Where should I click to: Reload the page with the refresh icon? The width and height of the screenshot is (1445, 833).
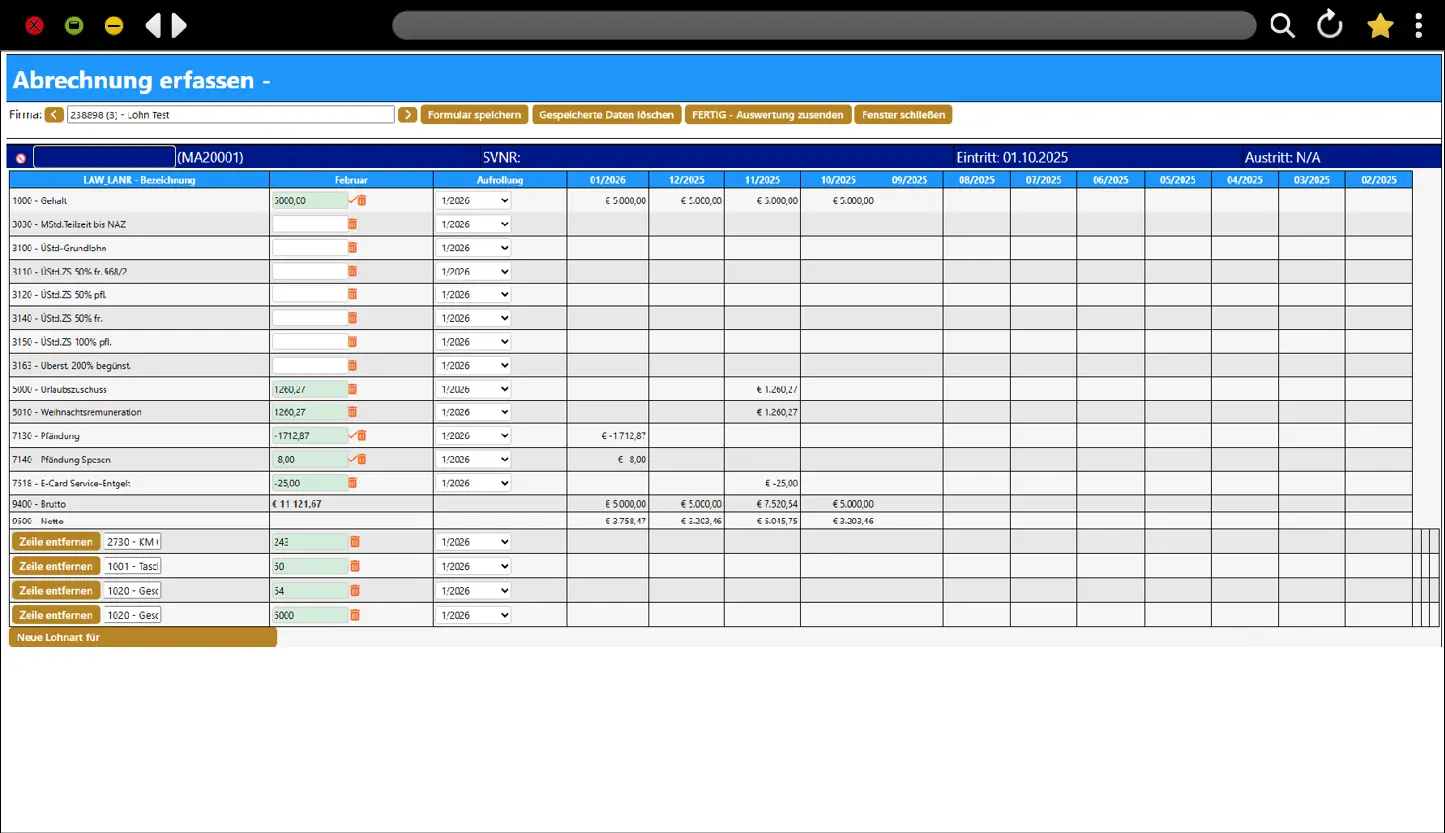point(1330,25)
